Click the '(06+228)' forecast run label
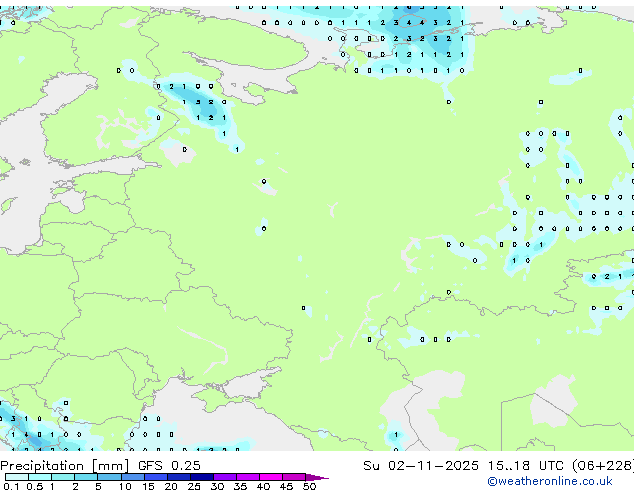634x490 pixels. 603,466
